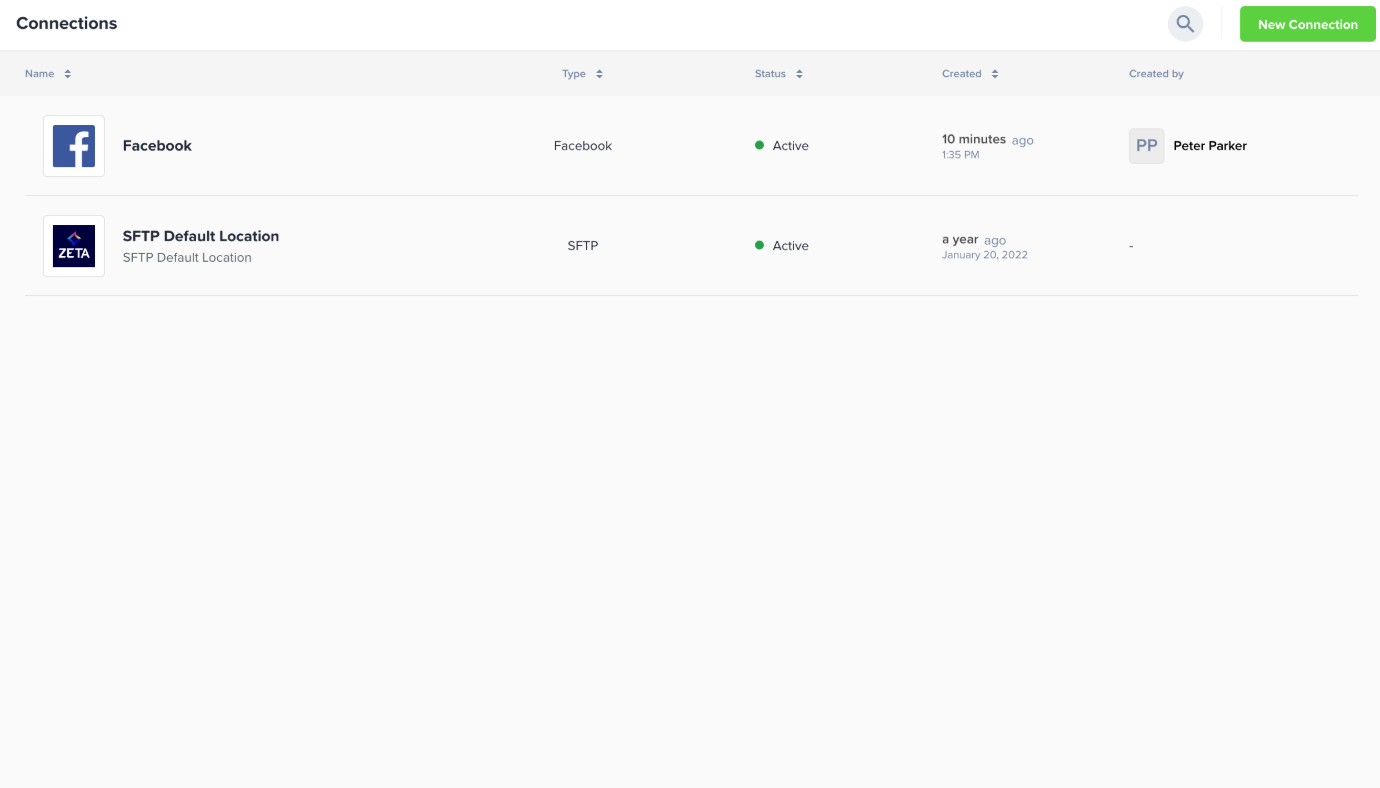Image resolution: width=1380 pixels, height=788 pixels.
Task: Click the Created by column header
Action: pyautogui.click(x=1156, y=74)
